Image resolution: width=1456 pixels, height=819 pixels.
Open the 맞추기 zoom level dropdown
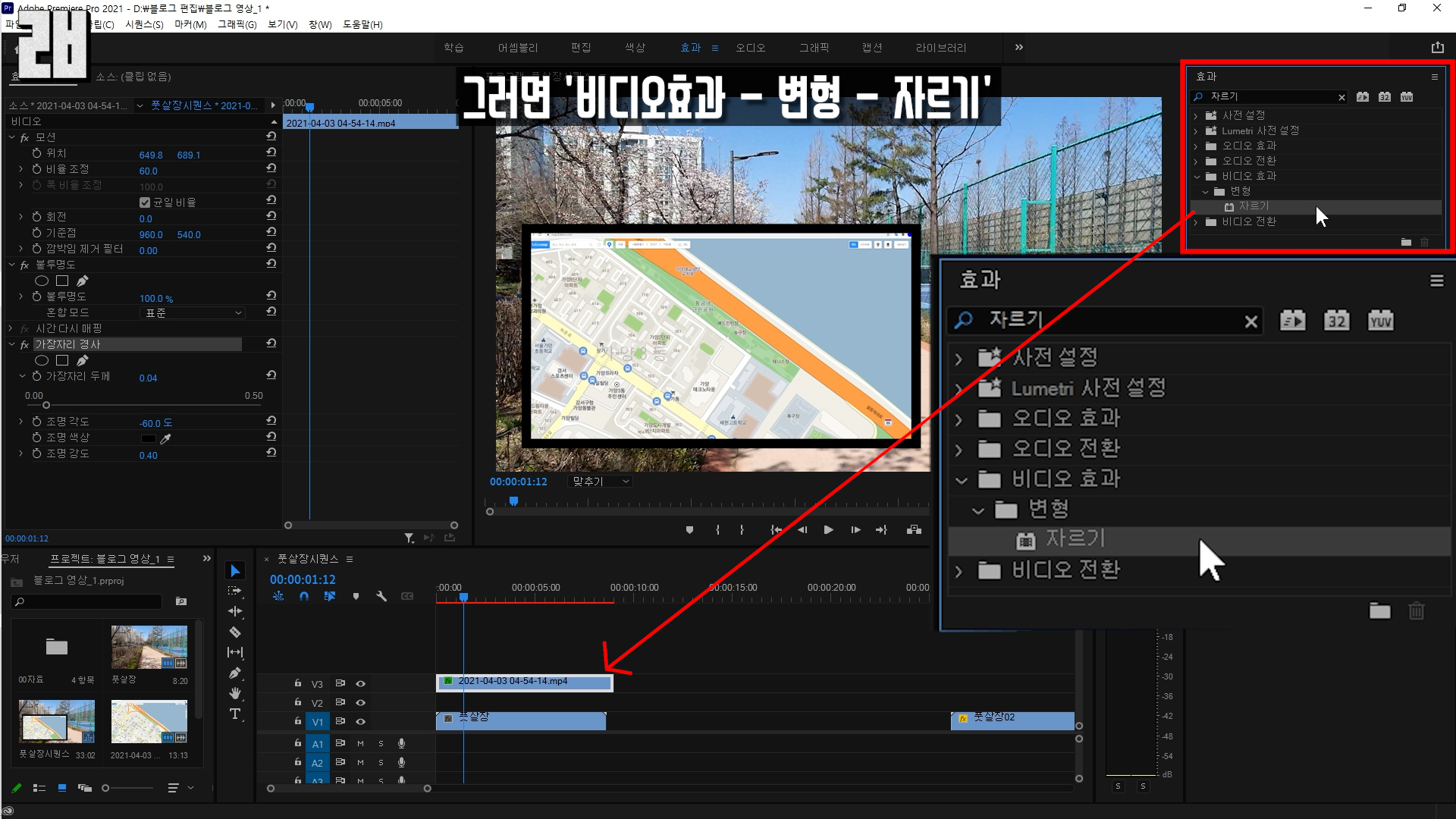click(x=601, y=482)
